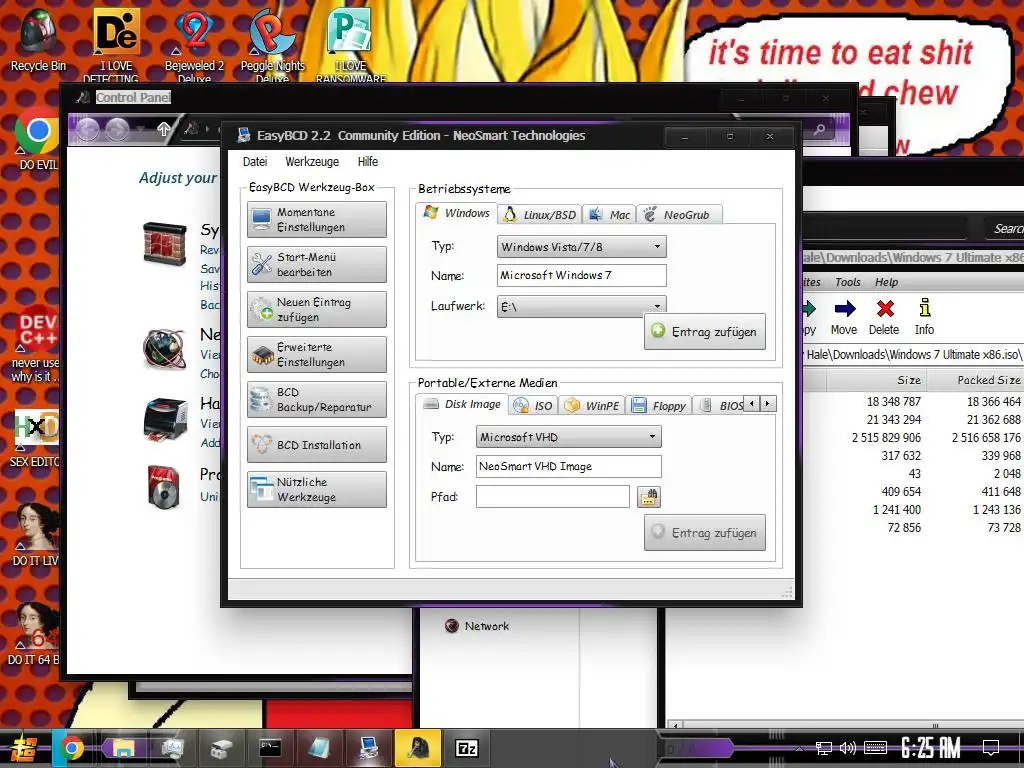
Task: Click the Microsoft Windows 7 name field
Action: tap(582, 276)
